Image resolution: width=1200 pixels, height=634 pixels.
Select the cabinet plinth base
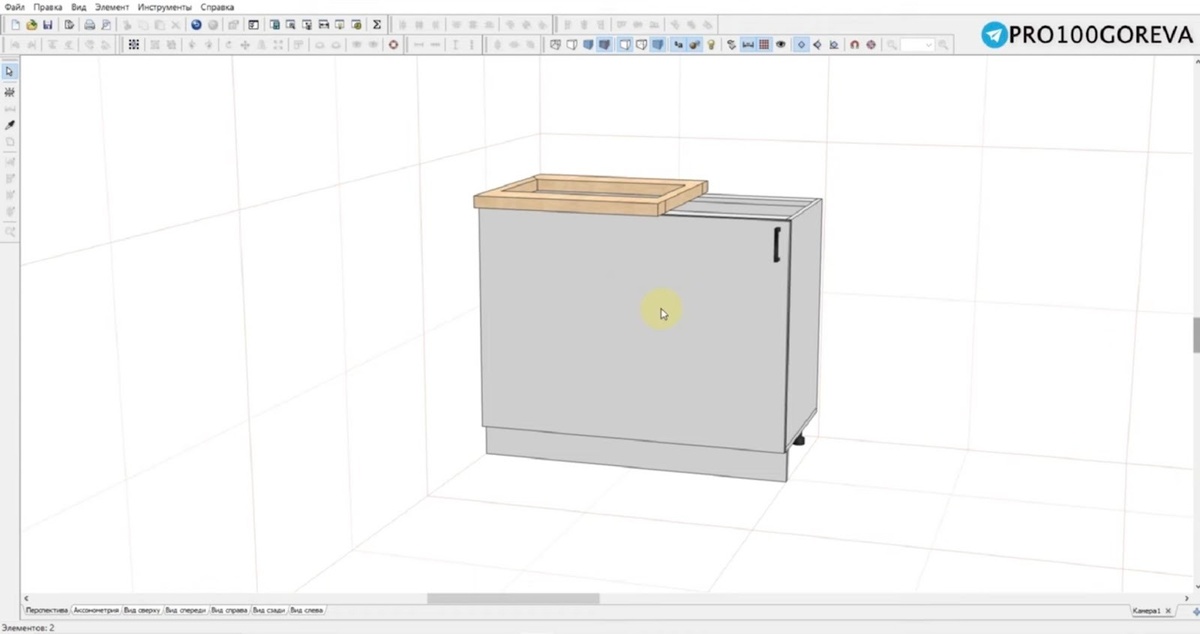click(x=636, y=456)
